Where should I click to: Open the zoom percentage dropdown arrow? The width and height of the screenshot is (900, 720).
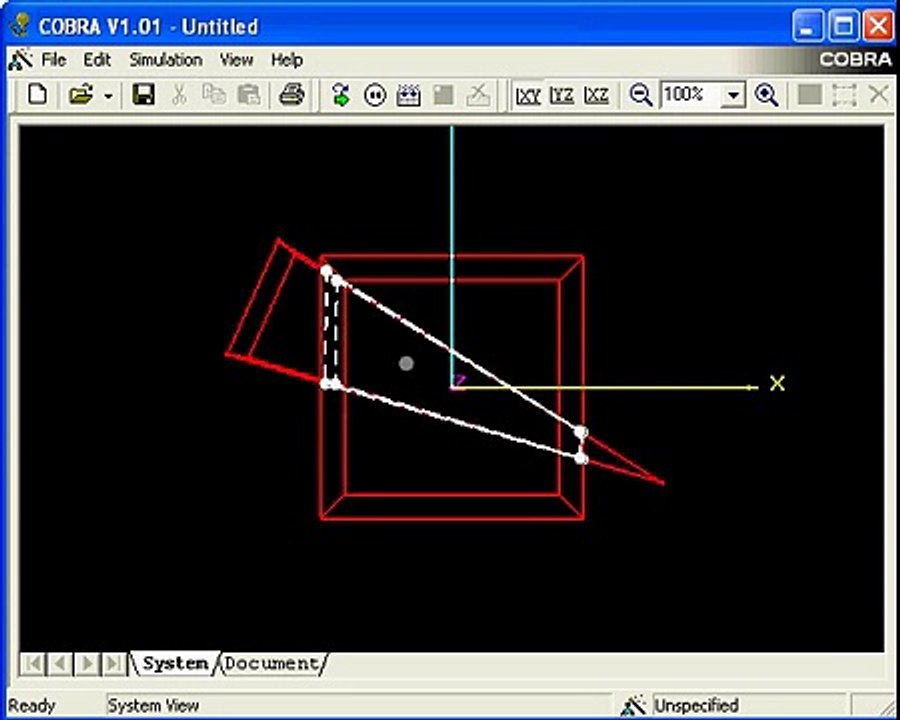click(x=733, y=95)
